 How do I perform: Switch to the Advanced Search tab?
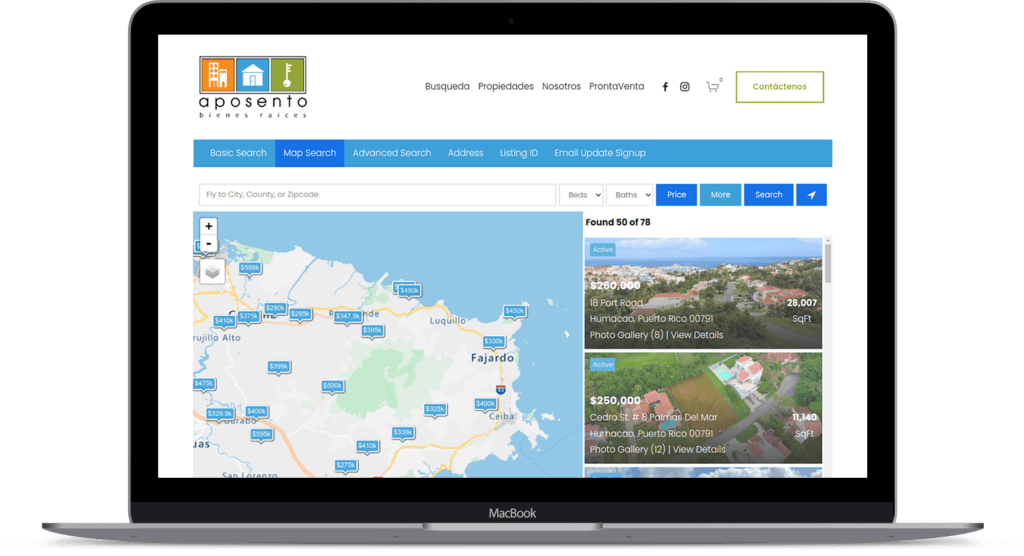pos(392,153)
